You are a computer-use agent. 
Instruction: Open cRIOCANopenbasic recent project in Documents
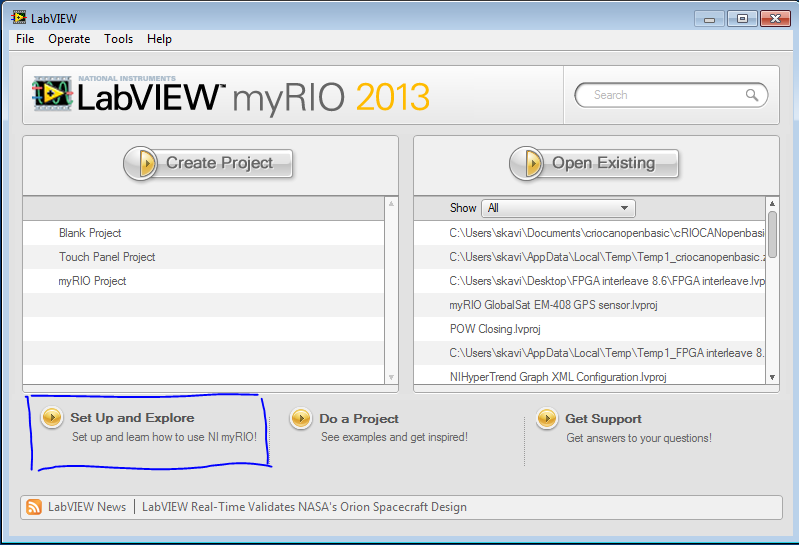click(x=590, y=233)
